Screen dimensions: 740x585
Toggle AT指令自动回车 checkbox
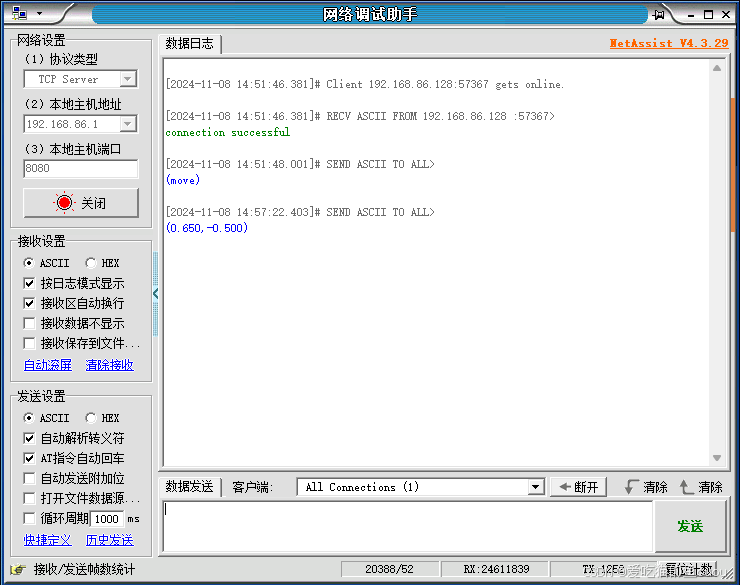29,458
